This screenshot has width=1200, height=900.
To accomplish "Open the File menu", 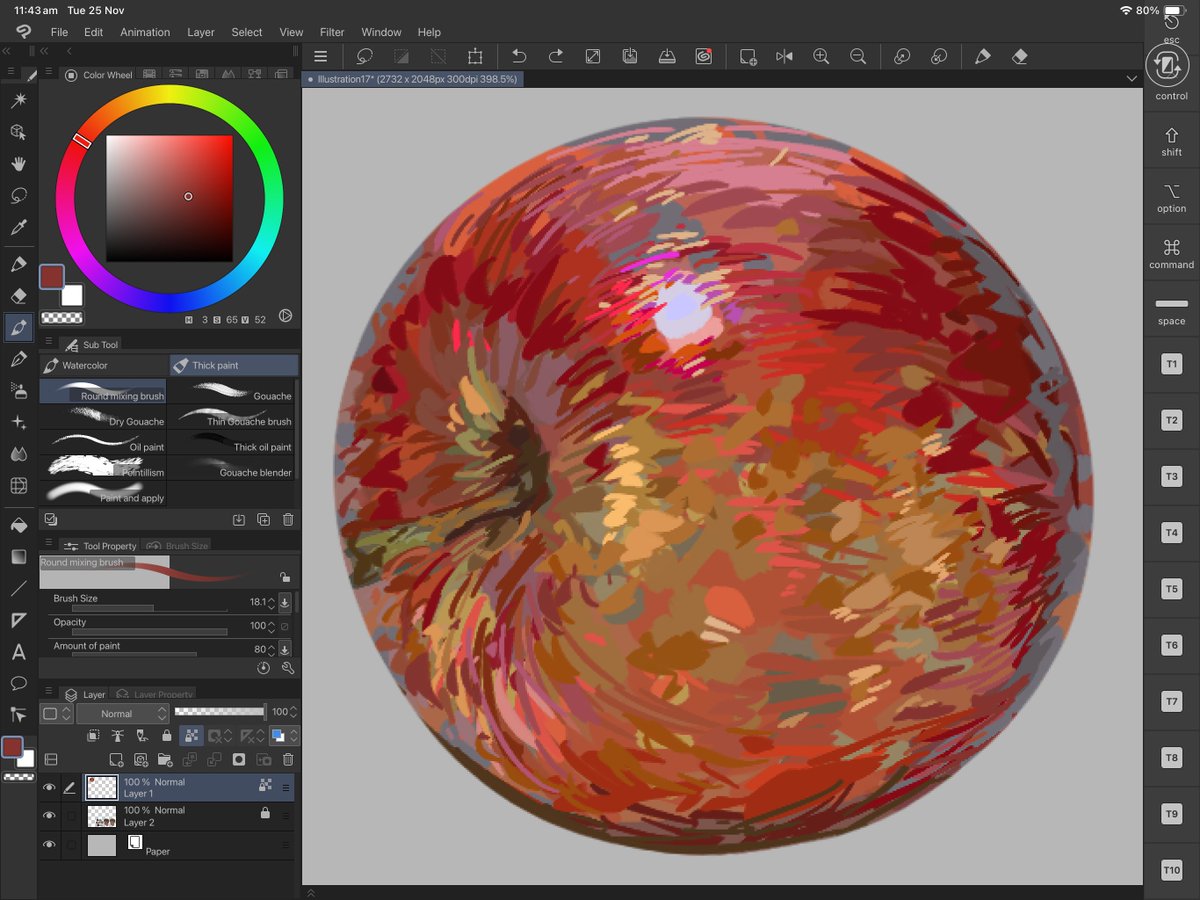I will (x=59, y=32).
